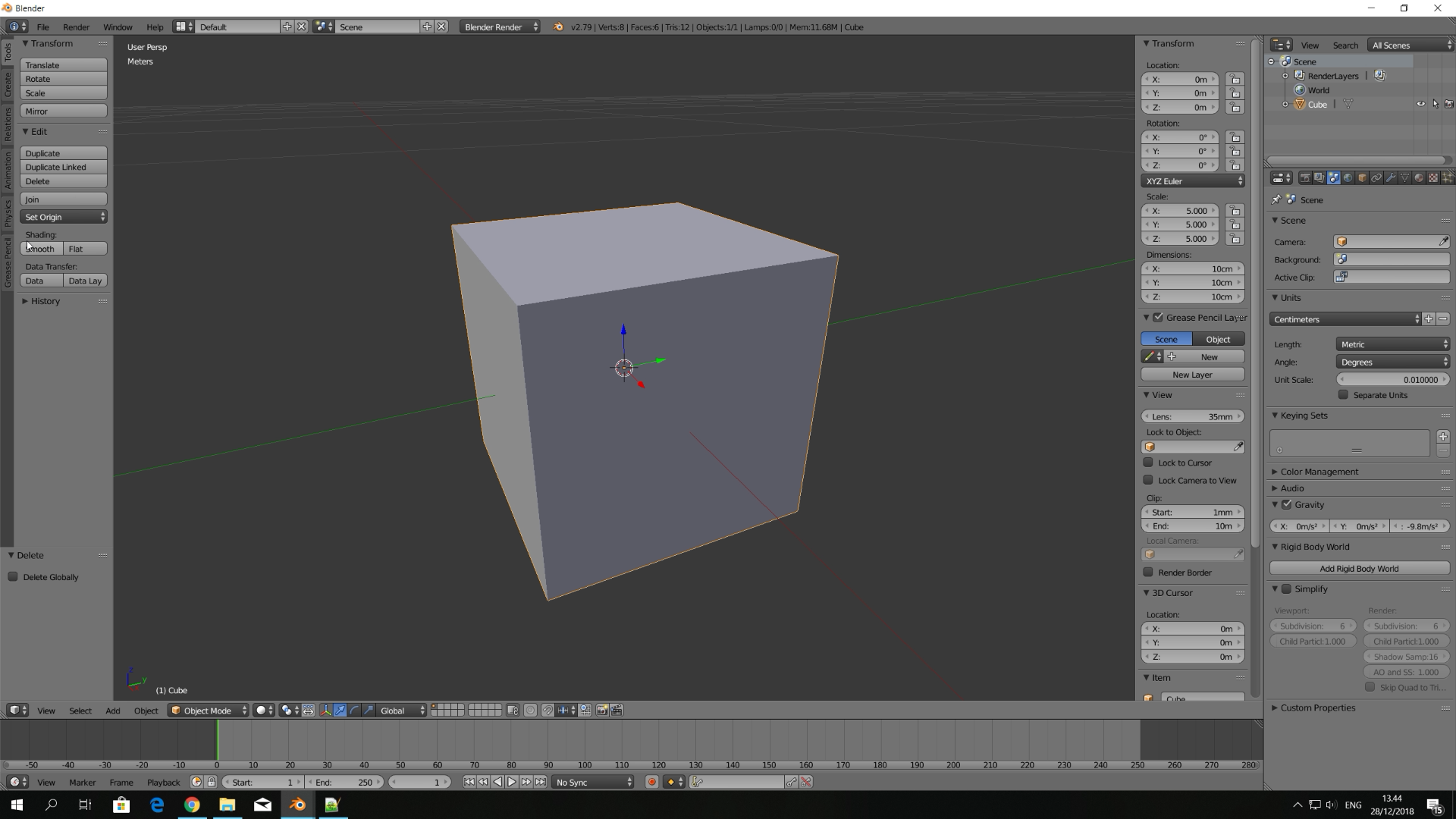Lock the Location X value
Viewport: 1456px width, 819px height.
(x=1235, y=80)
